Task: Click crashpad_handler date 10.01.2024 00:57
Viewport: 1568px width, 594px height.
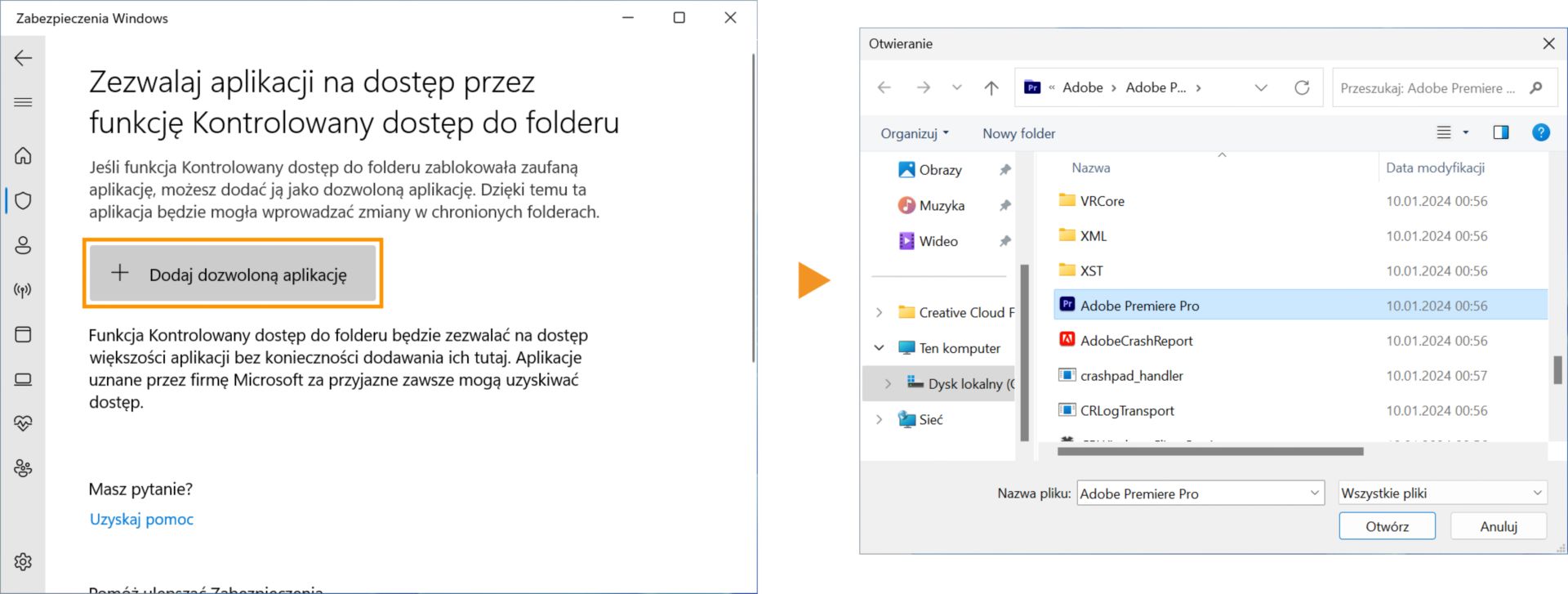Action: click(1437, 376)
